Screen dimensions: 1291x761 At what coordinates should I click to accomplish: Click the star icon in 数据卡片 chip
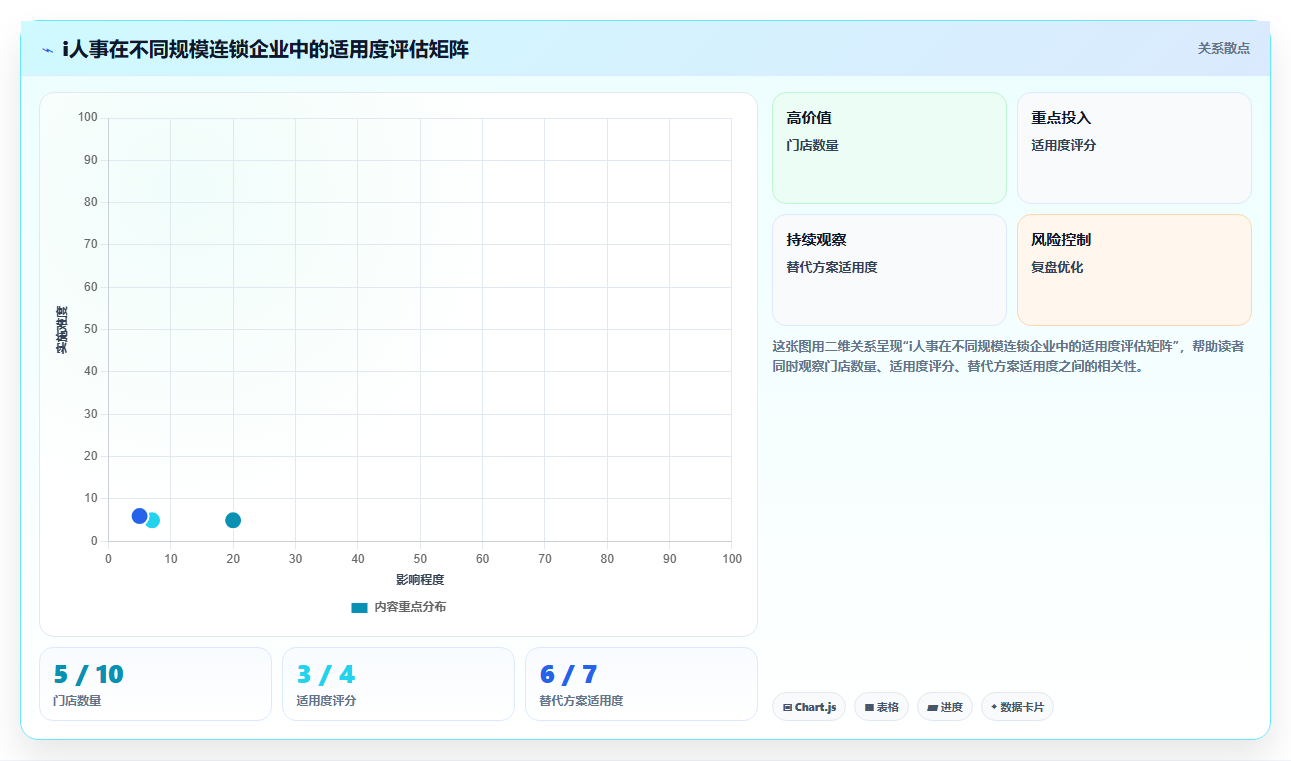994,707
